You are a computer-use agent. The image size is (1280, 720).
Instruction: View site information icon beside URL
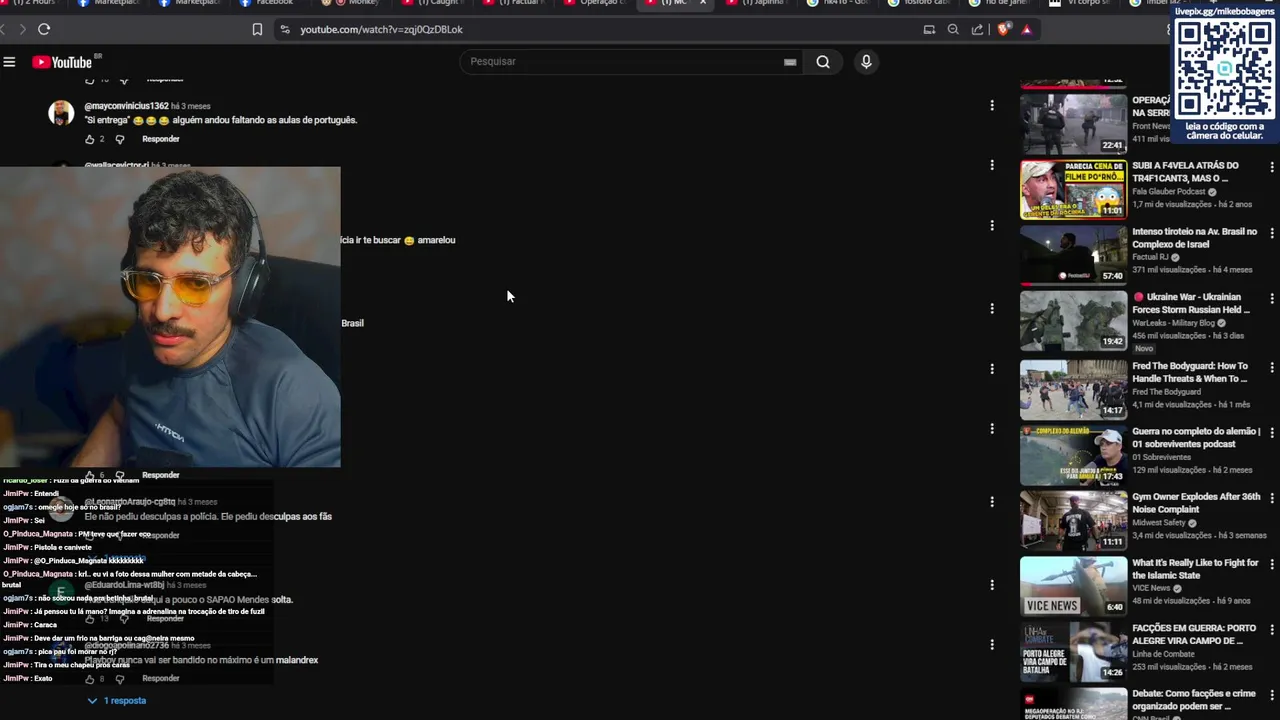(x=285, y=29)
